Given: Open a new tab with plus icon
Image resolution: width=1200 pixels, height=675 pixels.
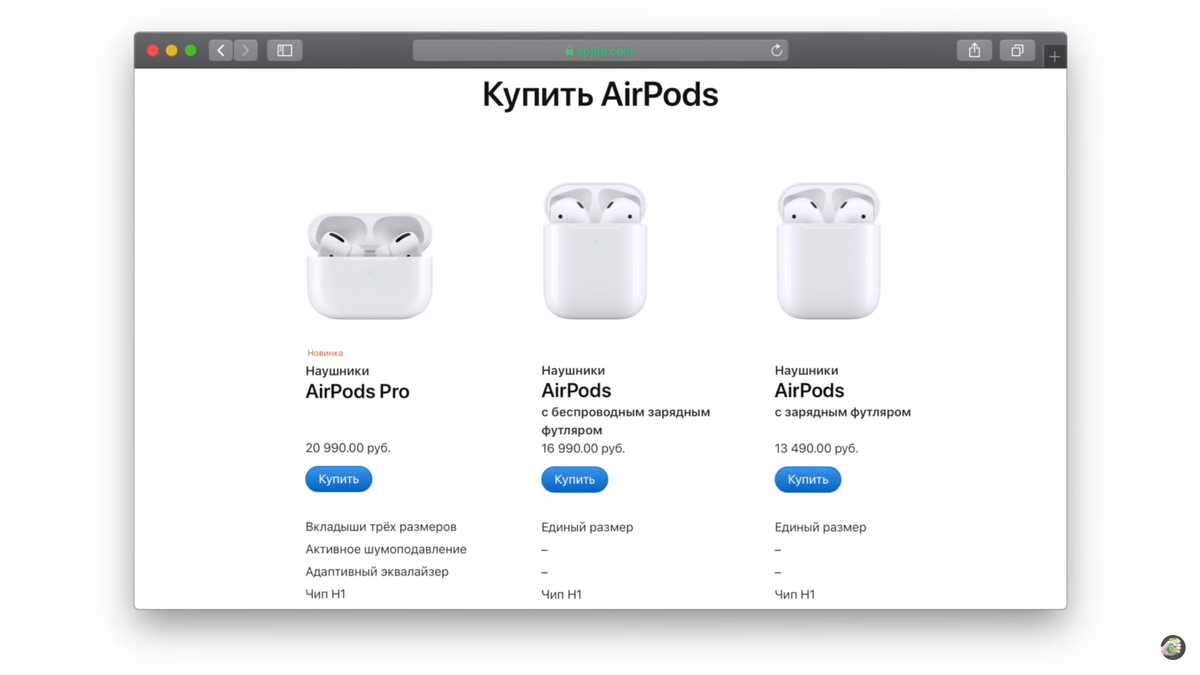Looking at the screenshot, I should 1054,56.
